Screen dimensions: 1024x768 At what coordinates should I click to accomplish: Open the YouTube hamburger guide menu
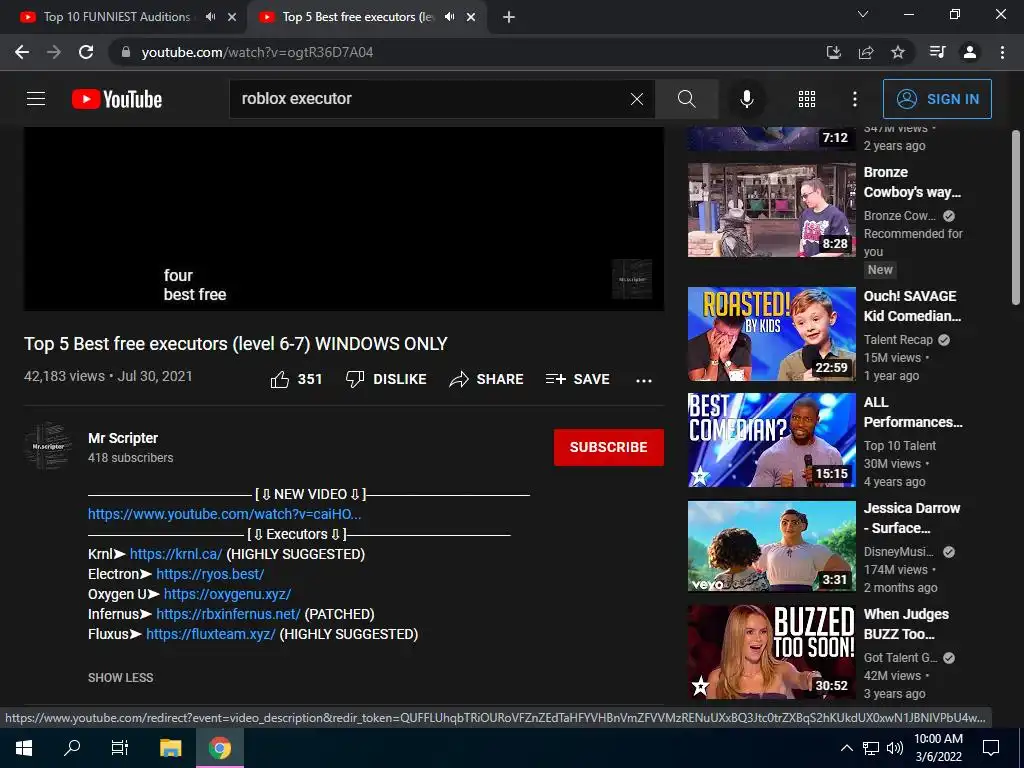[36, 99]
